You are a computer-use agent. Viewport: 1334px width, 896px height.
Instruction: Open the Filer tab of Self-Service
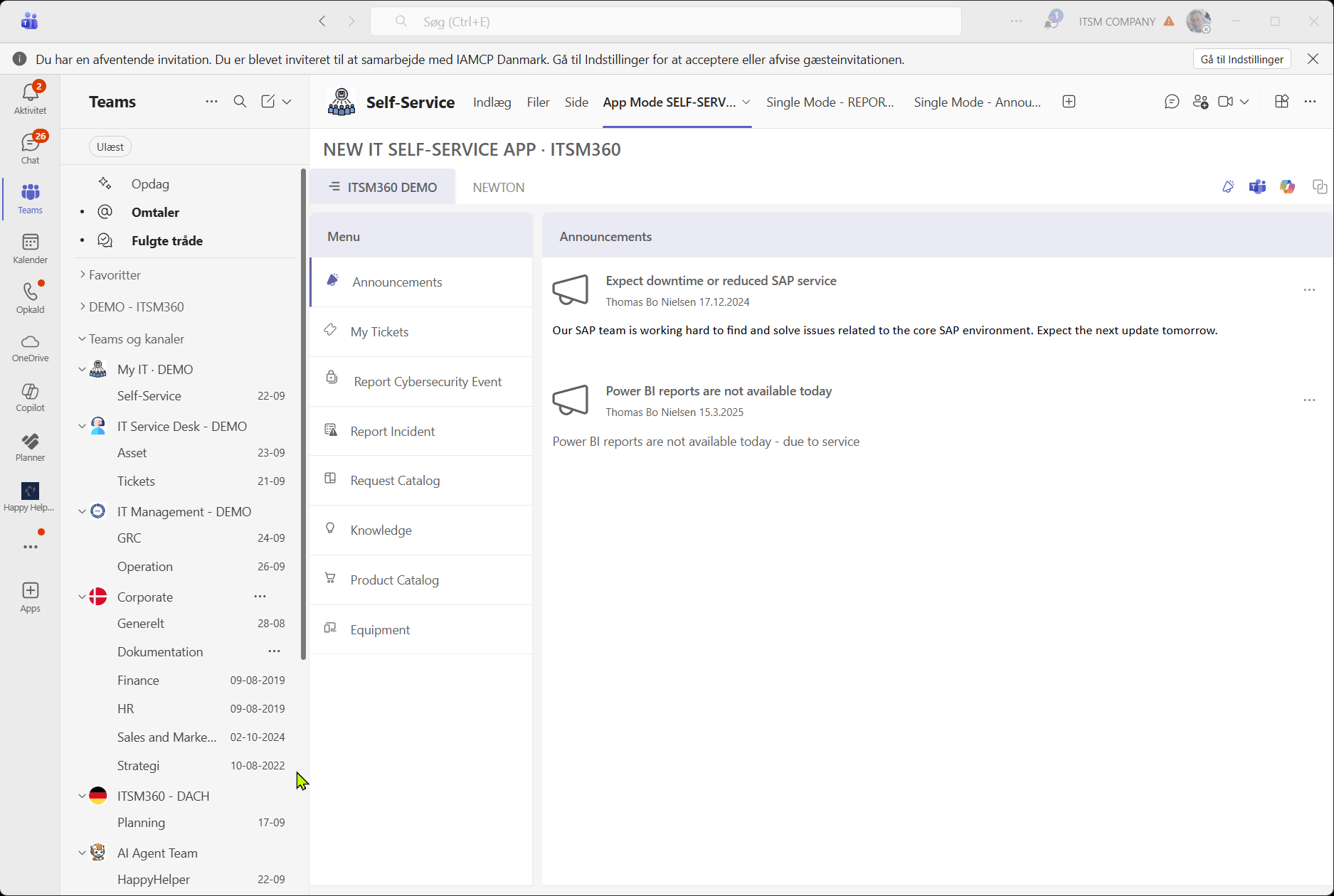coord(538,102)
